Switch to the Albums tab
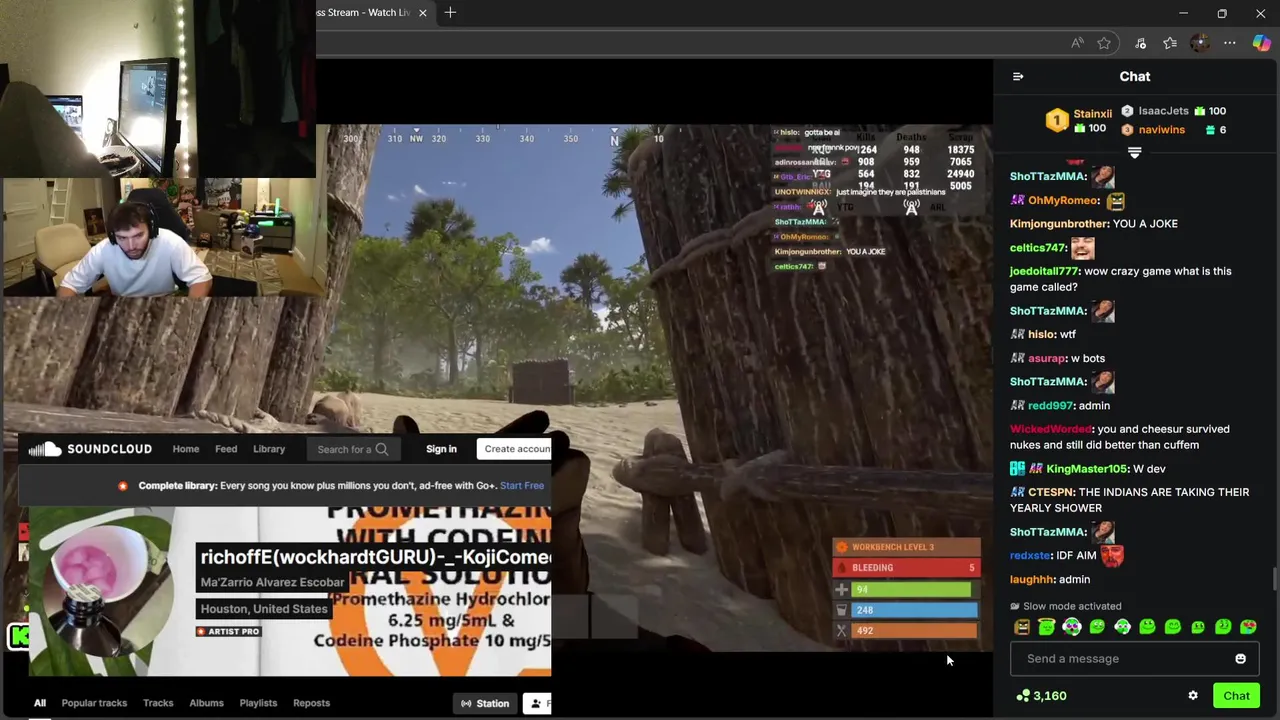1280x720 pixels. coord(207,703)
